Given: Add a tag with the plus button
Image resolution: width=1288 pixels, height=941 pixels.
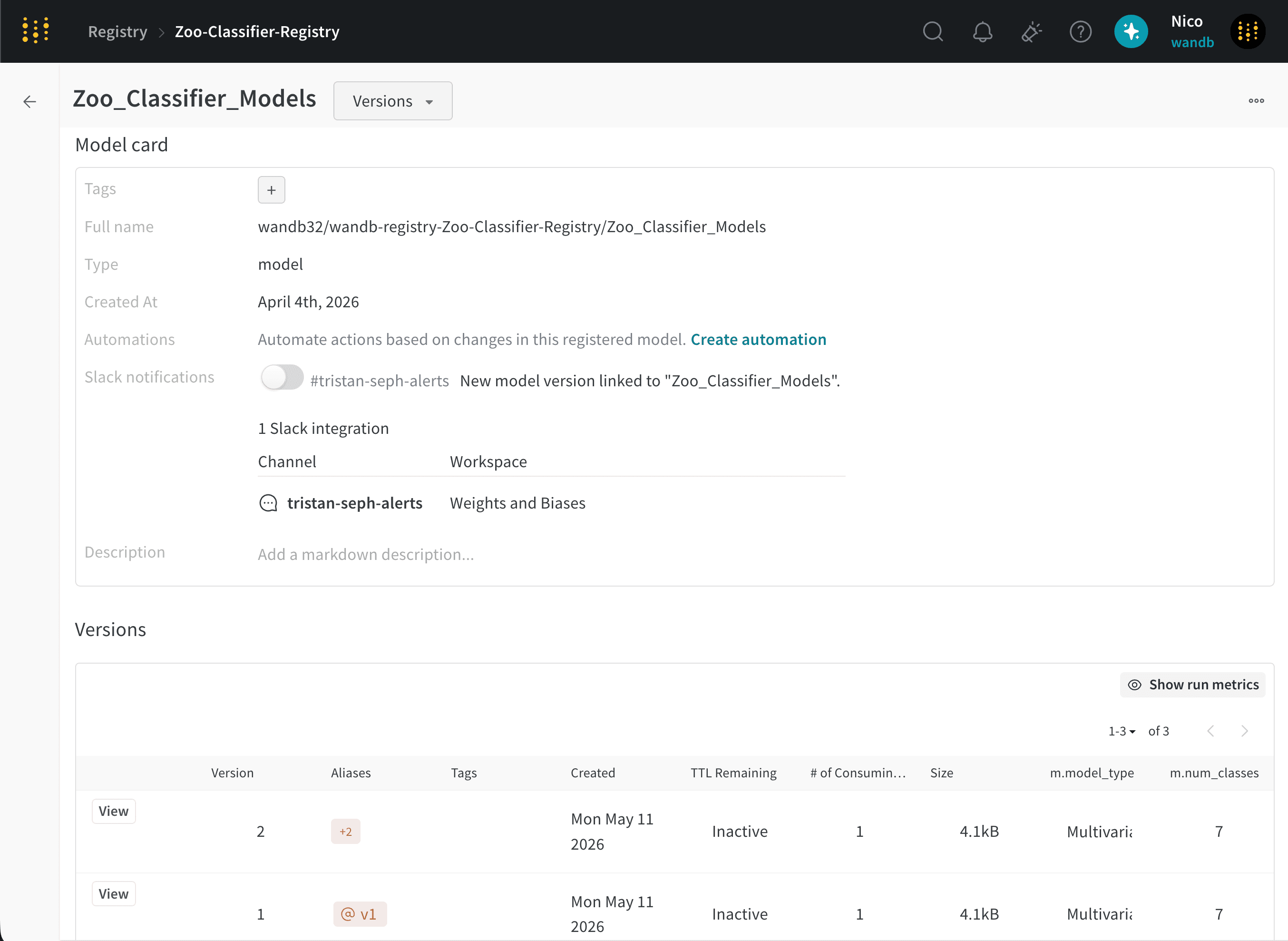Looking at the screenshot, I should point(272,190).
